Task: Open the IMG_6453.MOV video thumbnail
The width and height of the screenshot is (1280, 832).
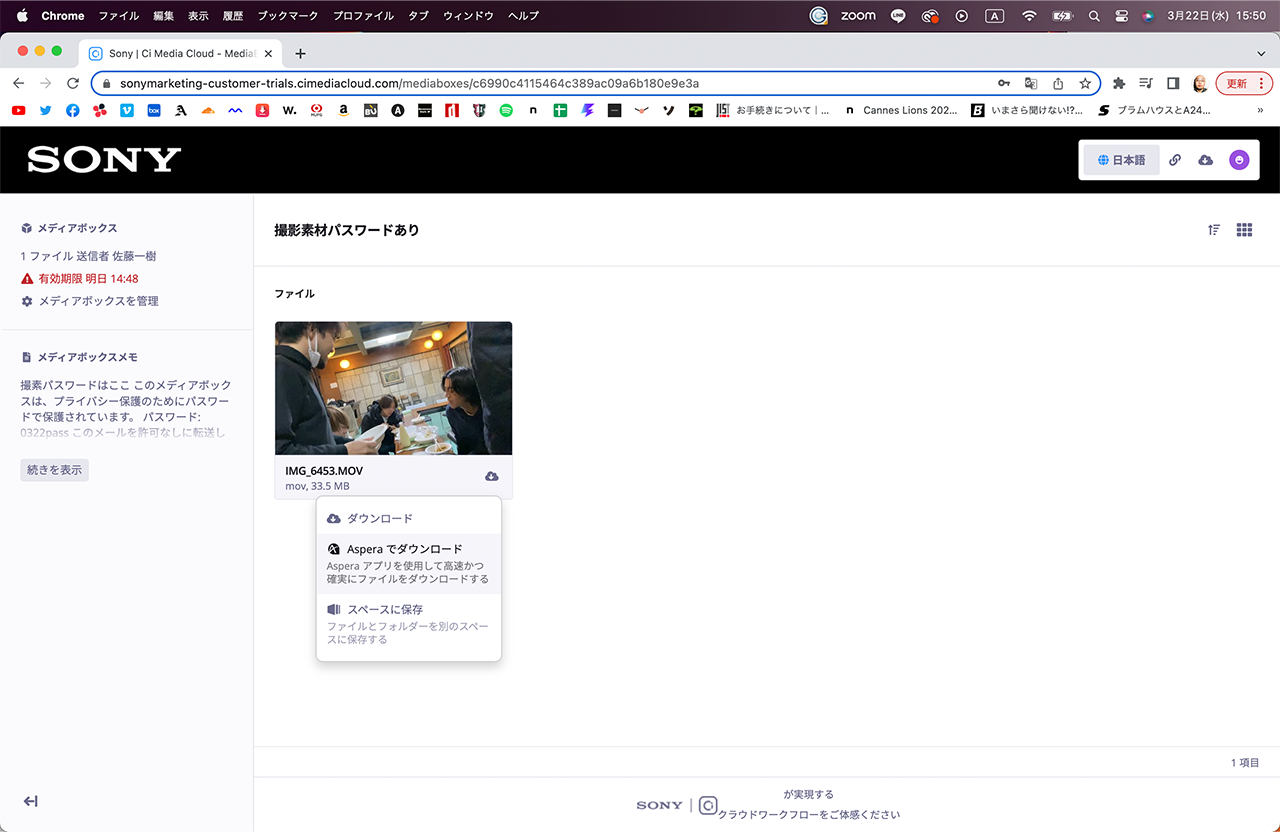Action: pyautogui.click(x=393, y=388)
